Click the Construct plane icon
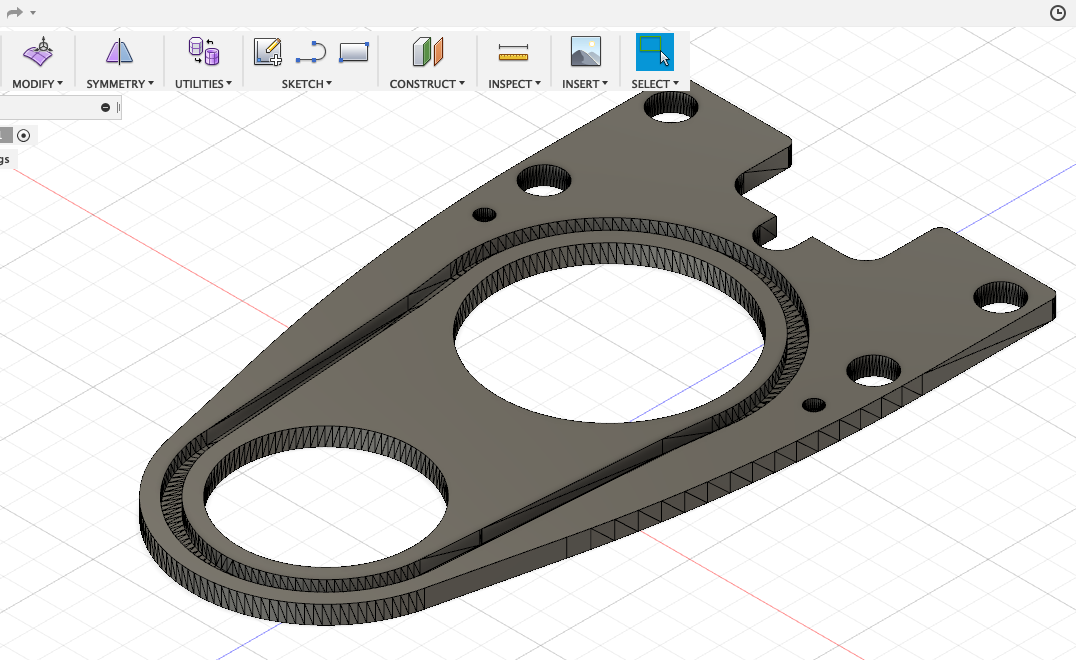This screenshot has width=1076, height=660. 428,52
